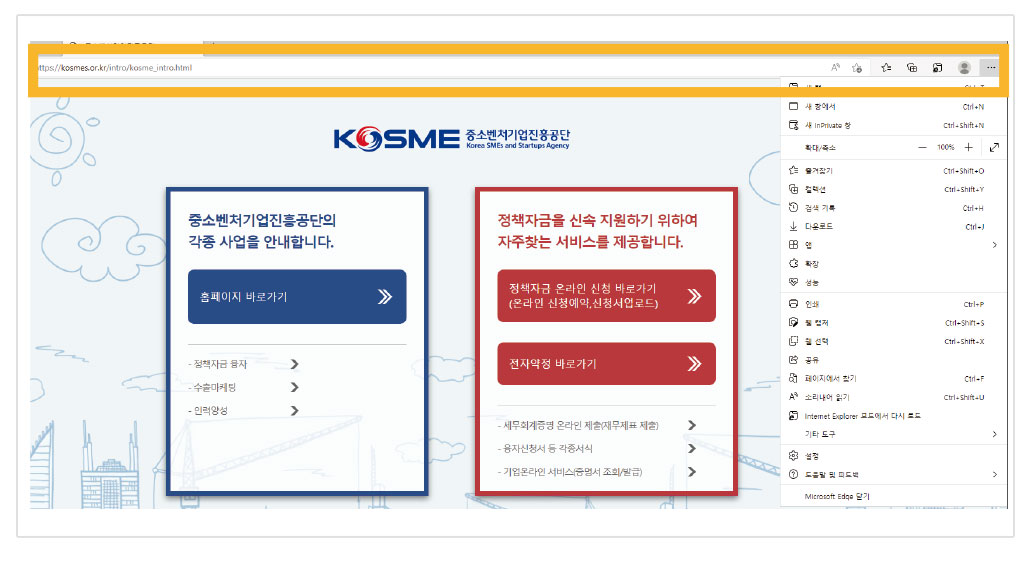This screenshot has width=1032, height=565.
Task: Open 컬렉션 collections menu entry
Action: point(894,189)
